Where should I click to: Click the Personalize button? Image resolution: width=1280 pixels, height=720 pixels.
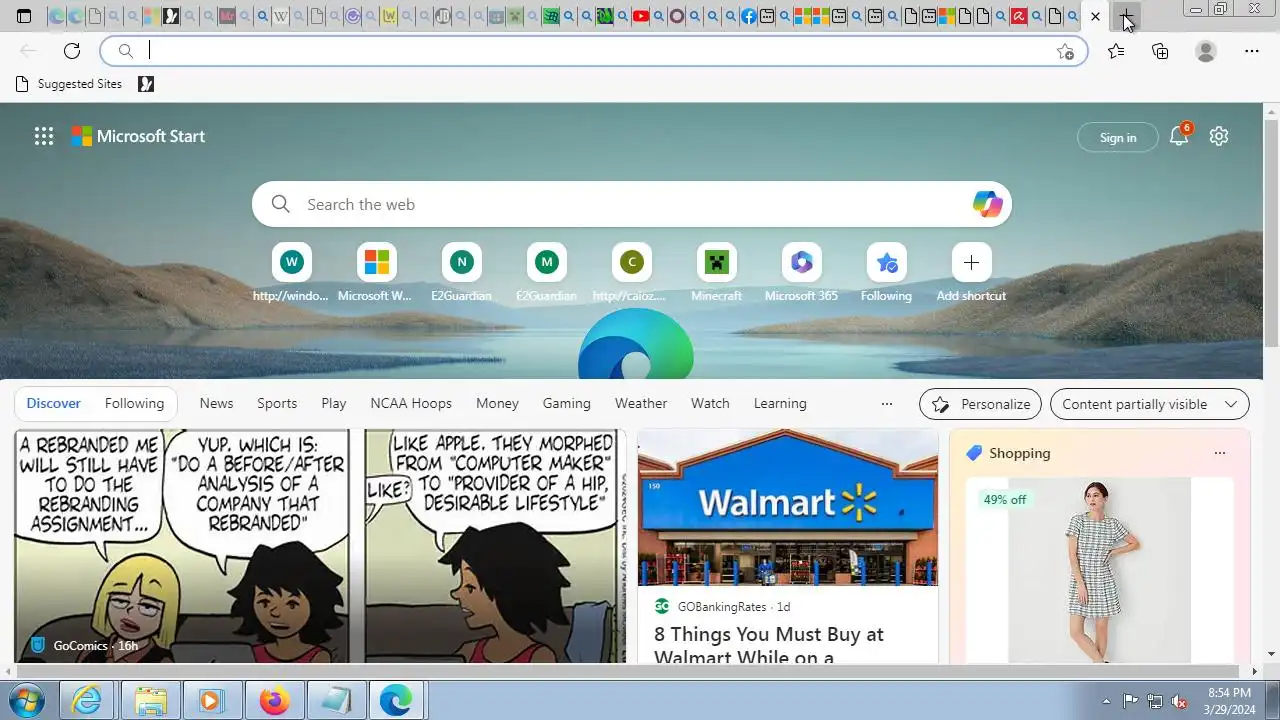pos(980,404)
